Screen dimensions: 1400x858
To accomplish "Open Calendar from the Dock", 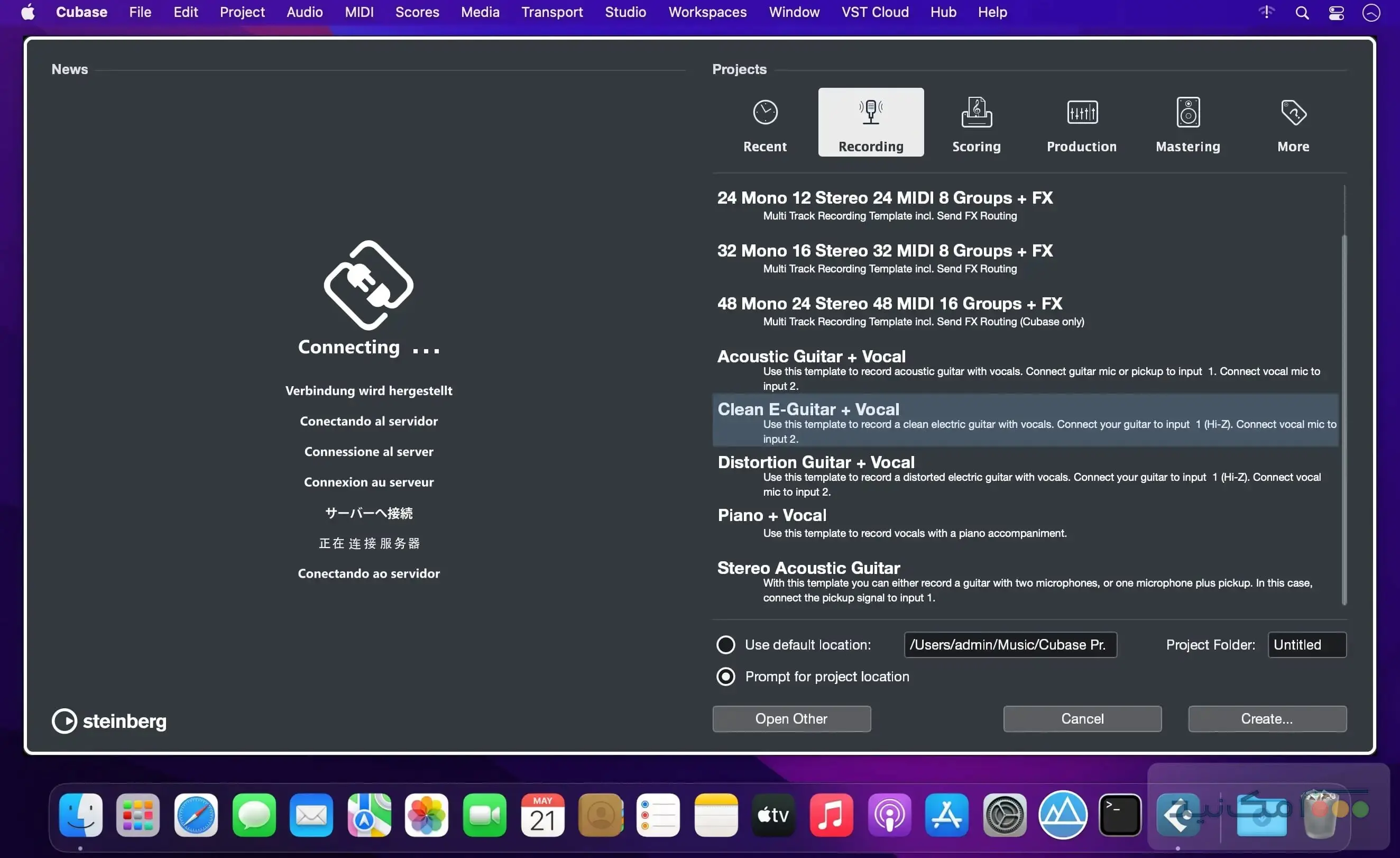I will click(542, 815).
